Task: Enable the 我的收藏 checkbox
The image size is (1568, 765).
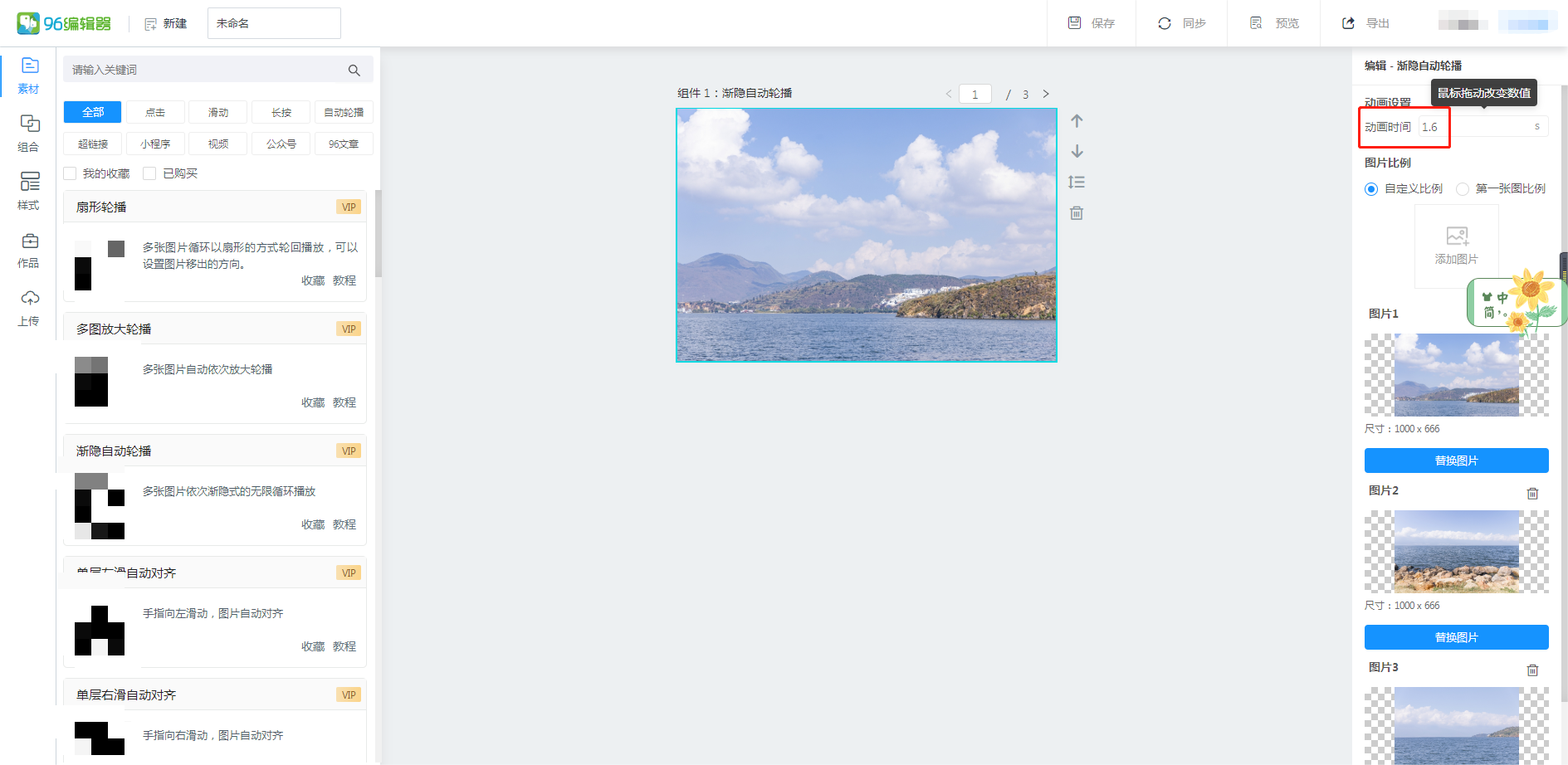Action: (71, 173)
